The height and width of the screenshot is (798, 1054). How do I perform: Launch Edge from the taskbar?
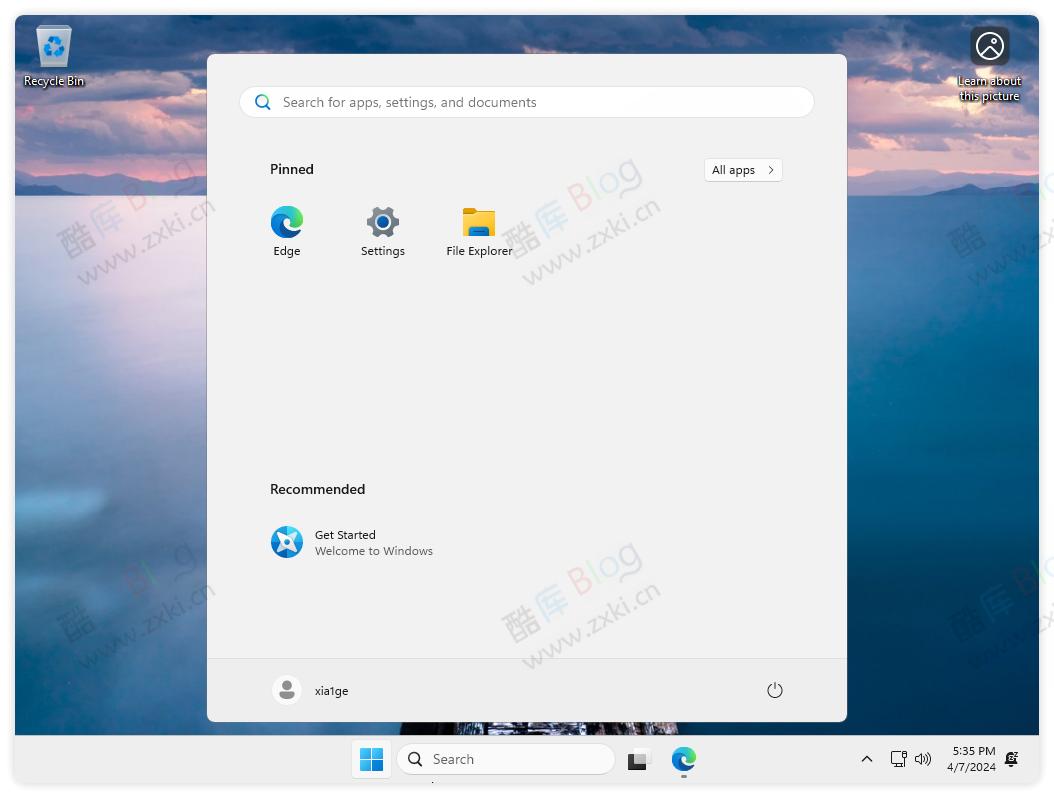(x=683, y=759)
